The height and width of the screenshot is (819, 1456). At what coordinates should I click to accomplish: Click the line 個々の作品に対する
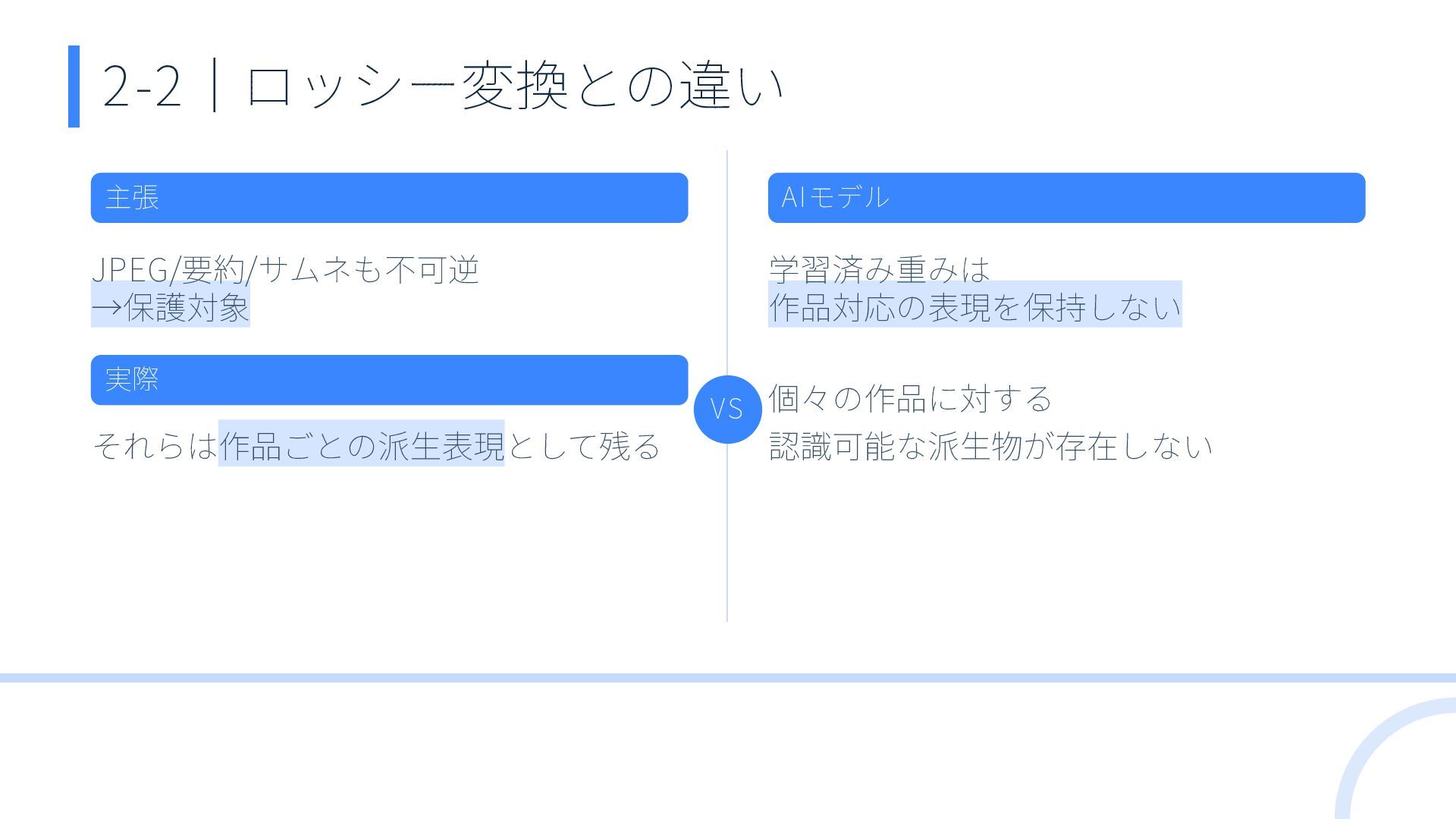coord(910,399)
